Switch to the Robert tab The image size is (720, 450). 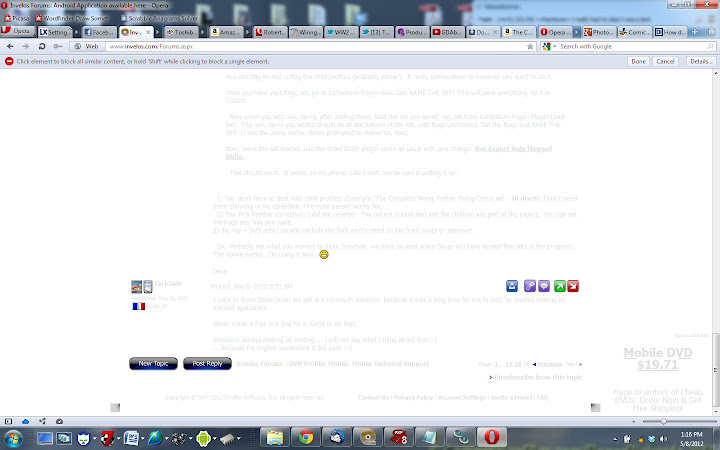tap(270, 32)
